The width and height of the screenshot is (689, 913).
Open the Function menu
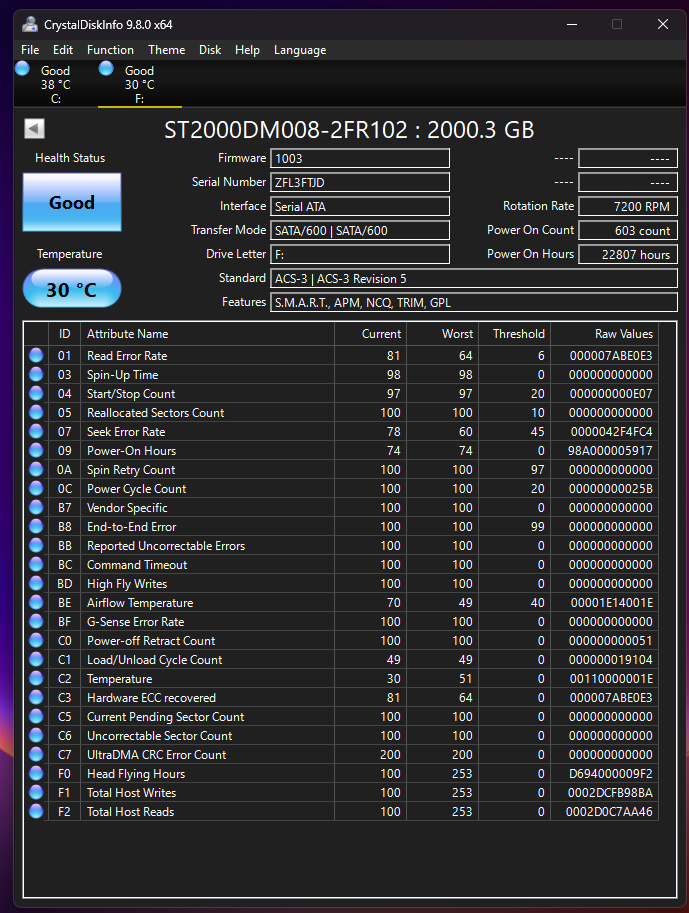click(110, 50)
